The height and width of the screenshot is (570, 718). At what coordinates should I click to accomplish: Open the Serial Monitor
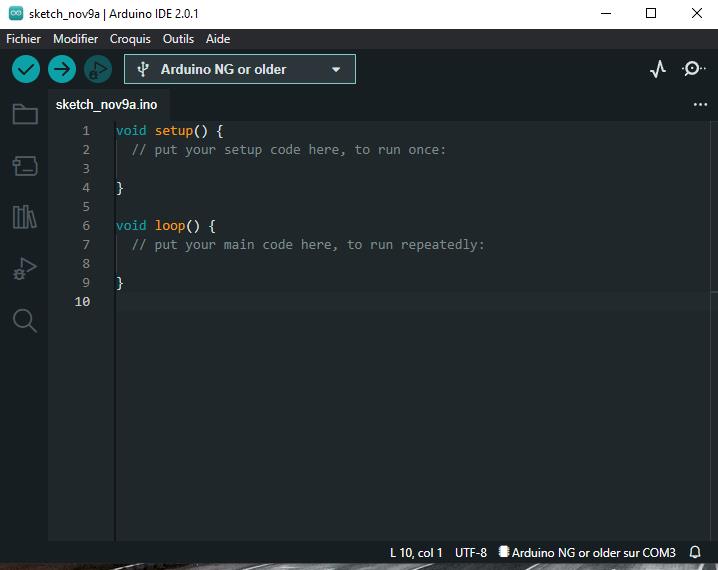693,69
